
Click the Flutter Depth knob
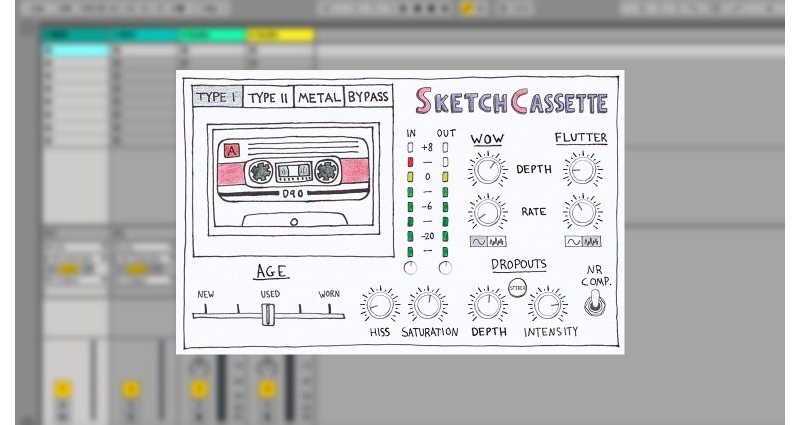583,169
